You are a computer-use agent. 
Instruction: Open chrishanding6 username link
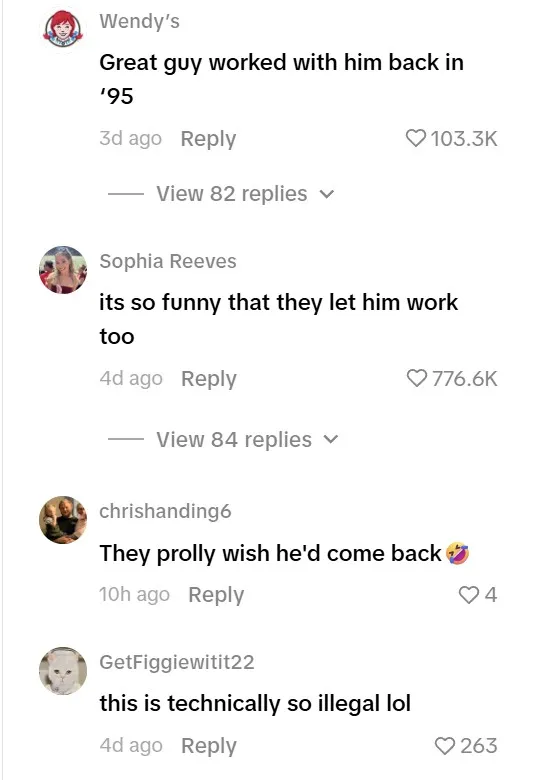click(x=166, y=511)
